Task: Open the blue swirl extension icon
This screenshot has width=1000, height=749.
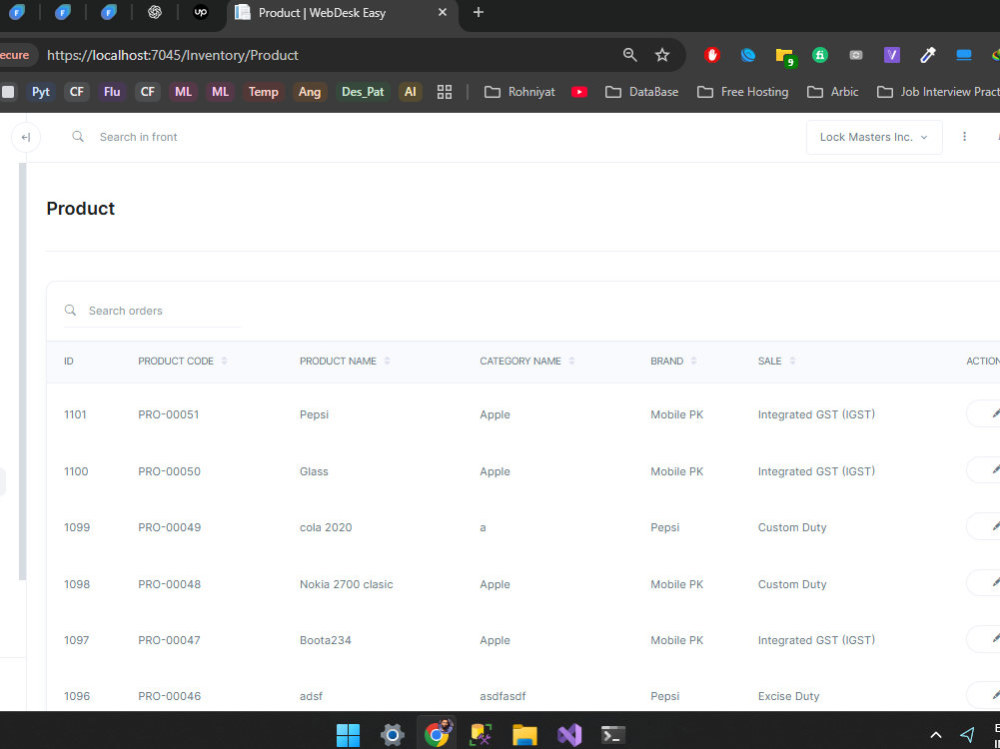Action: tap(747, 56)
